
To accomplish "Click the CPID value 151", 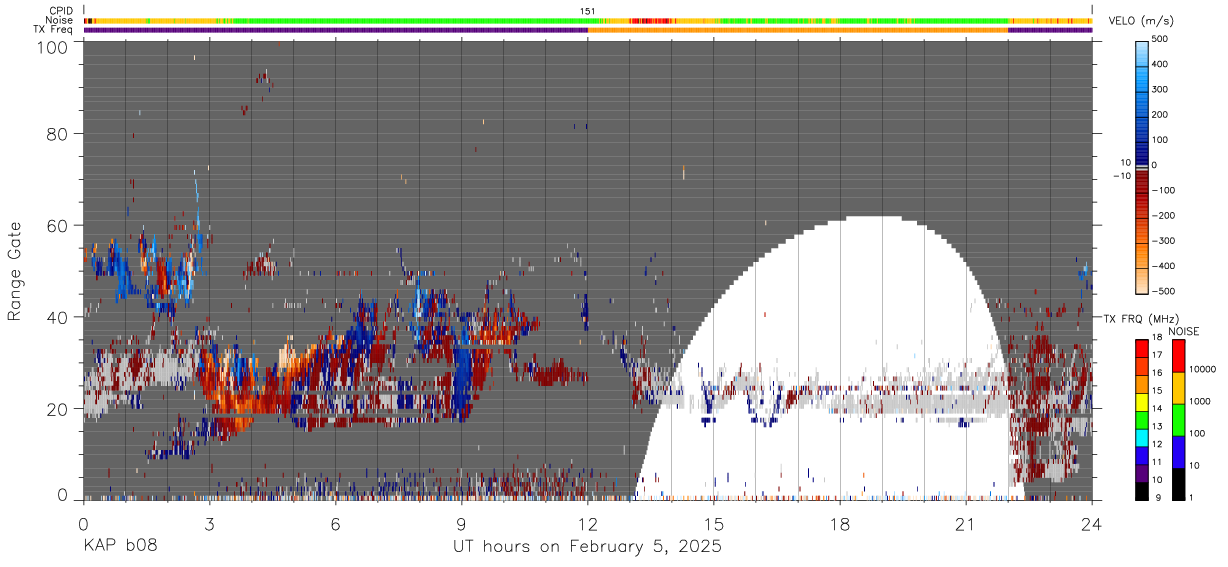I will 588,11.
